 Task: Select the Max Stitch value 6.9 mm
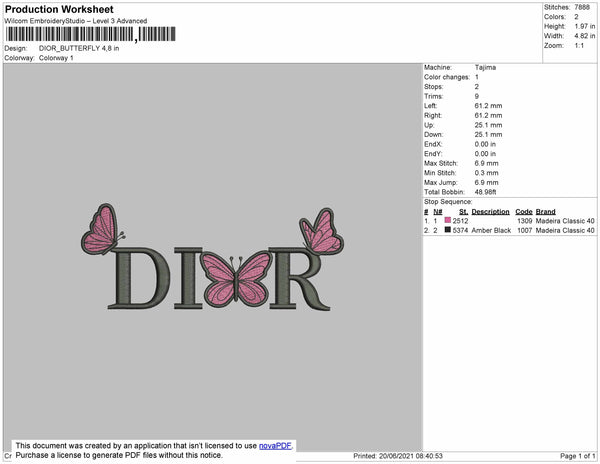pyautogui.click(x=486, y=163)
